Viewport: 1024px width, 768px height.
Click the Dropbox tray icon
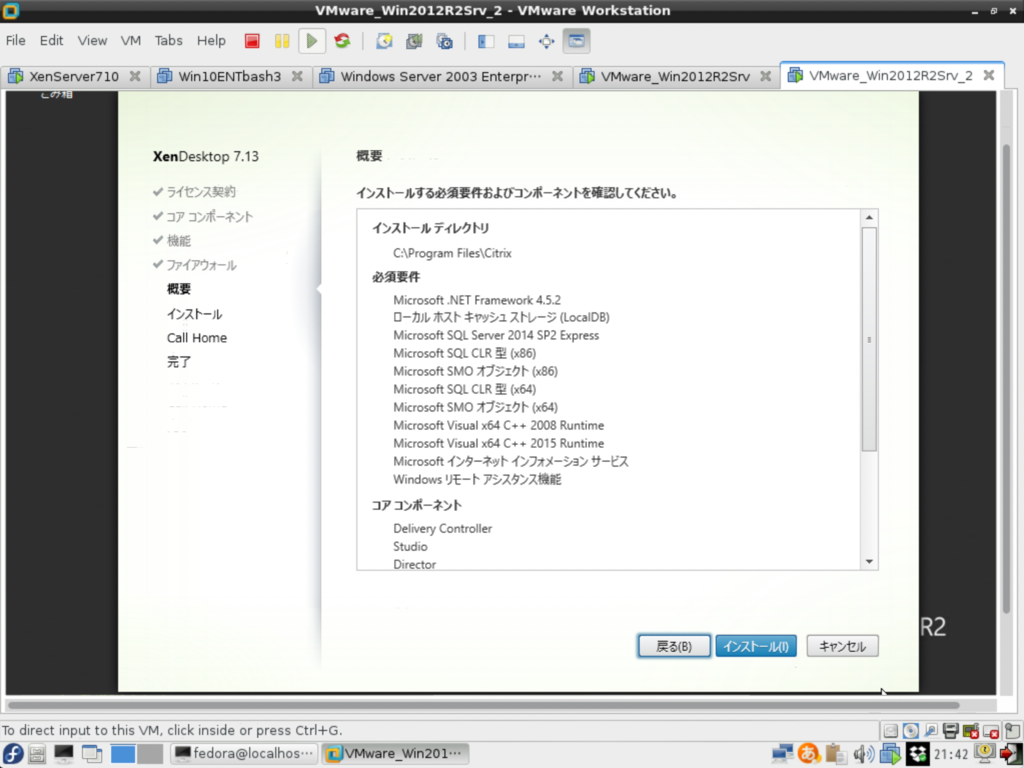coord(918,754)
